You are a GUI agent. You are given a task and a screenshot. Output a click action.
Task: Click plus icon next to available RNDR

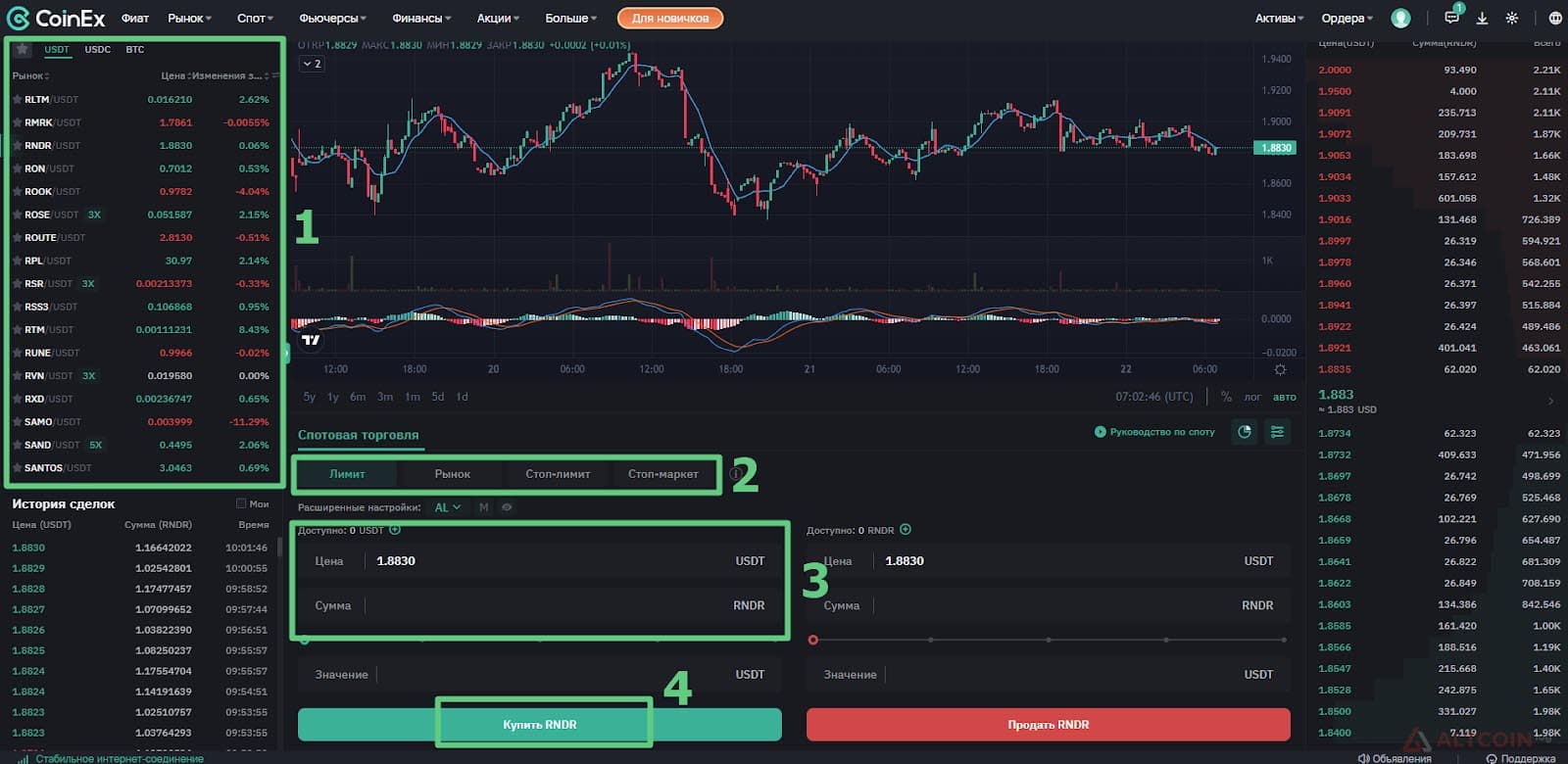pyautogui.click(x=906, y=530)
